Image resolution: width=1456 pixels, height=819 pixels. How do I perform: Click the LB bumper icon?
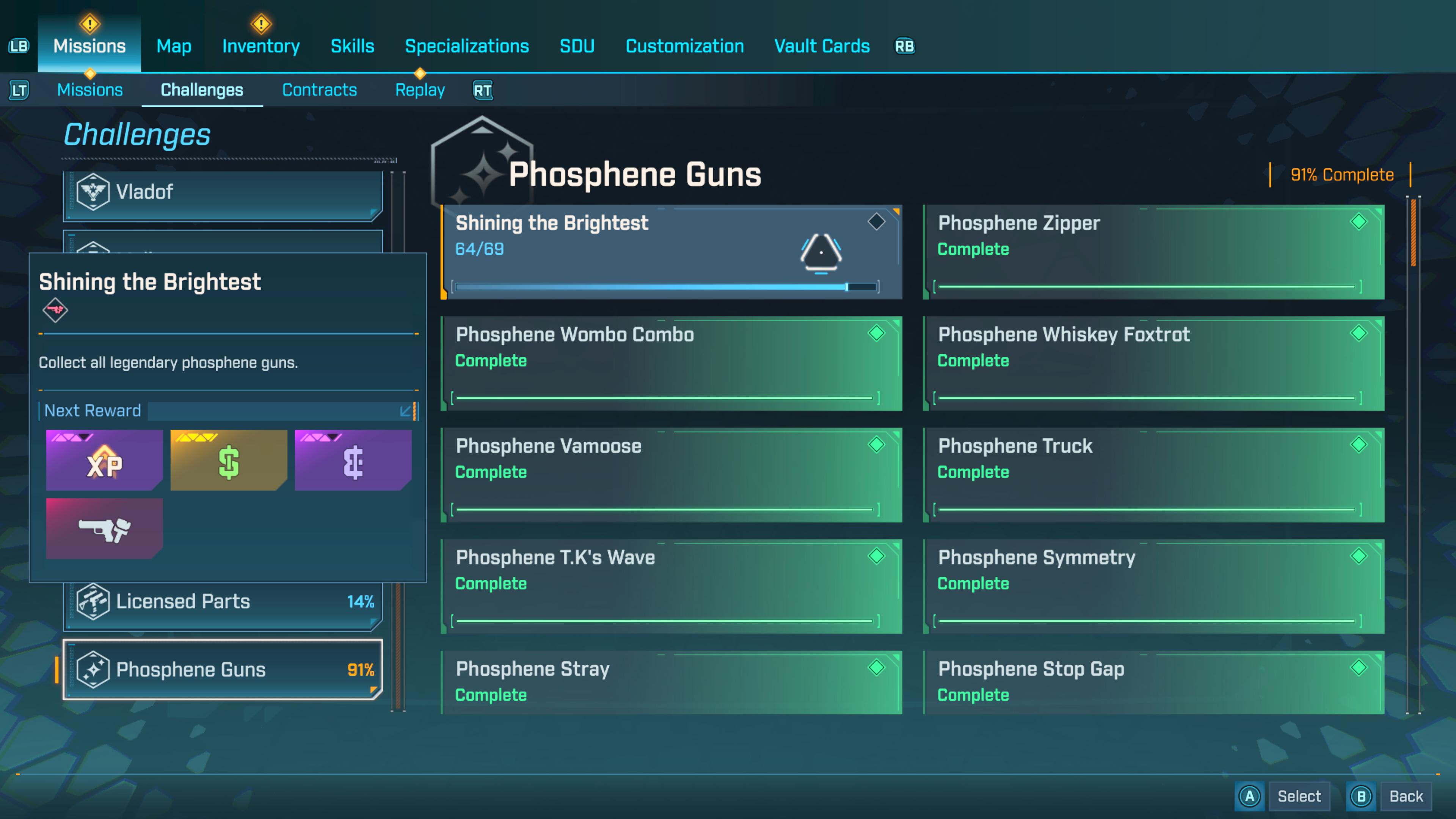[x=19, y=46]
